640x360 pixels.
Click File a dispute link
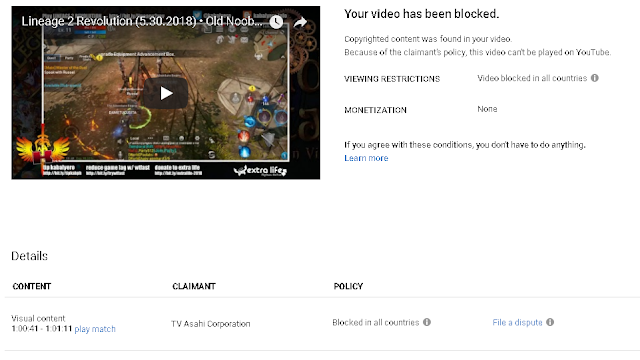[x=517, y=322]
